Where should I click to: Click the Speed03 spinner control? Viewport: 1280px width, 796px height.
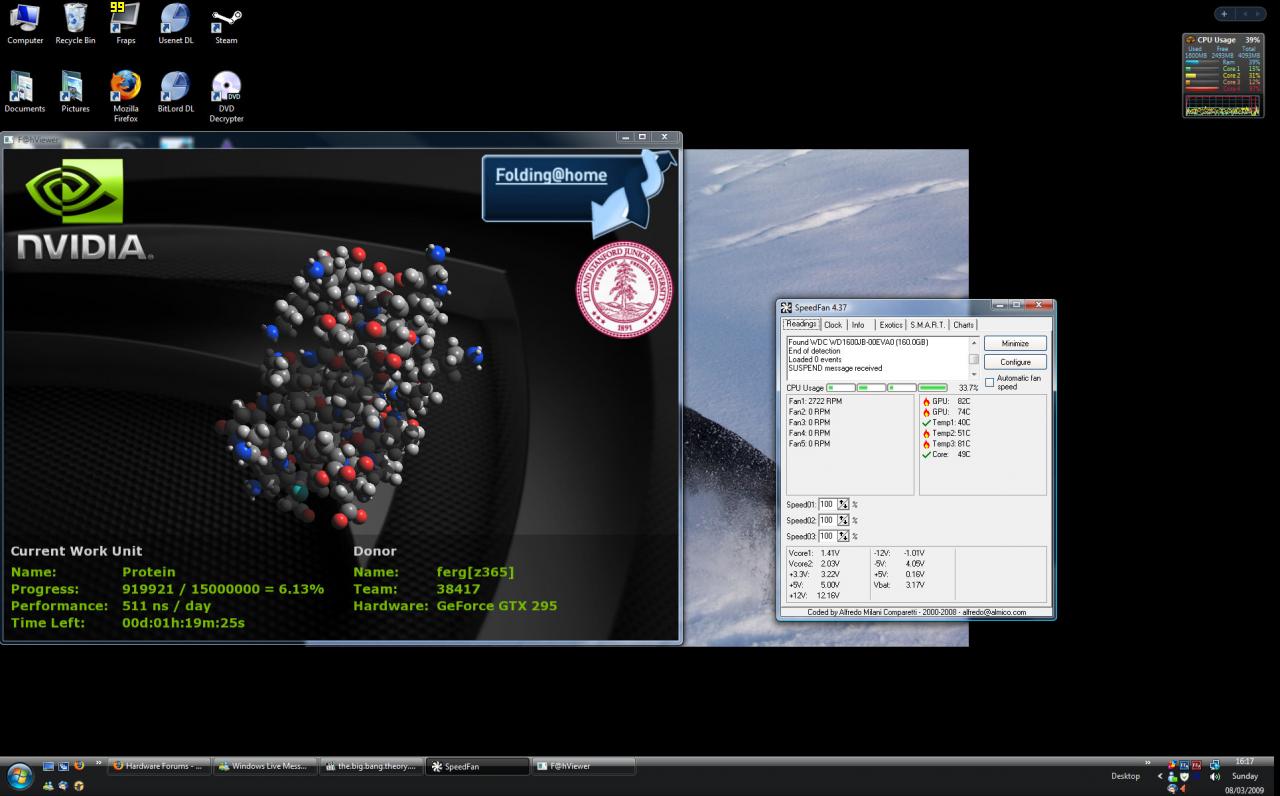coord(843,537)
